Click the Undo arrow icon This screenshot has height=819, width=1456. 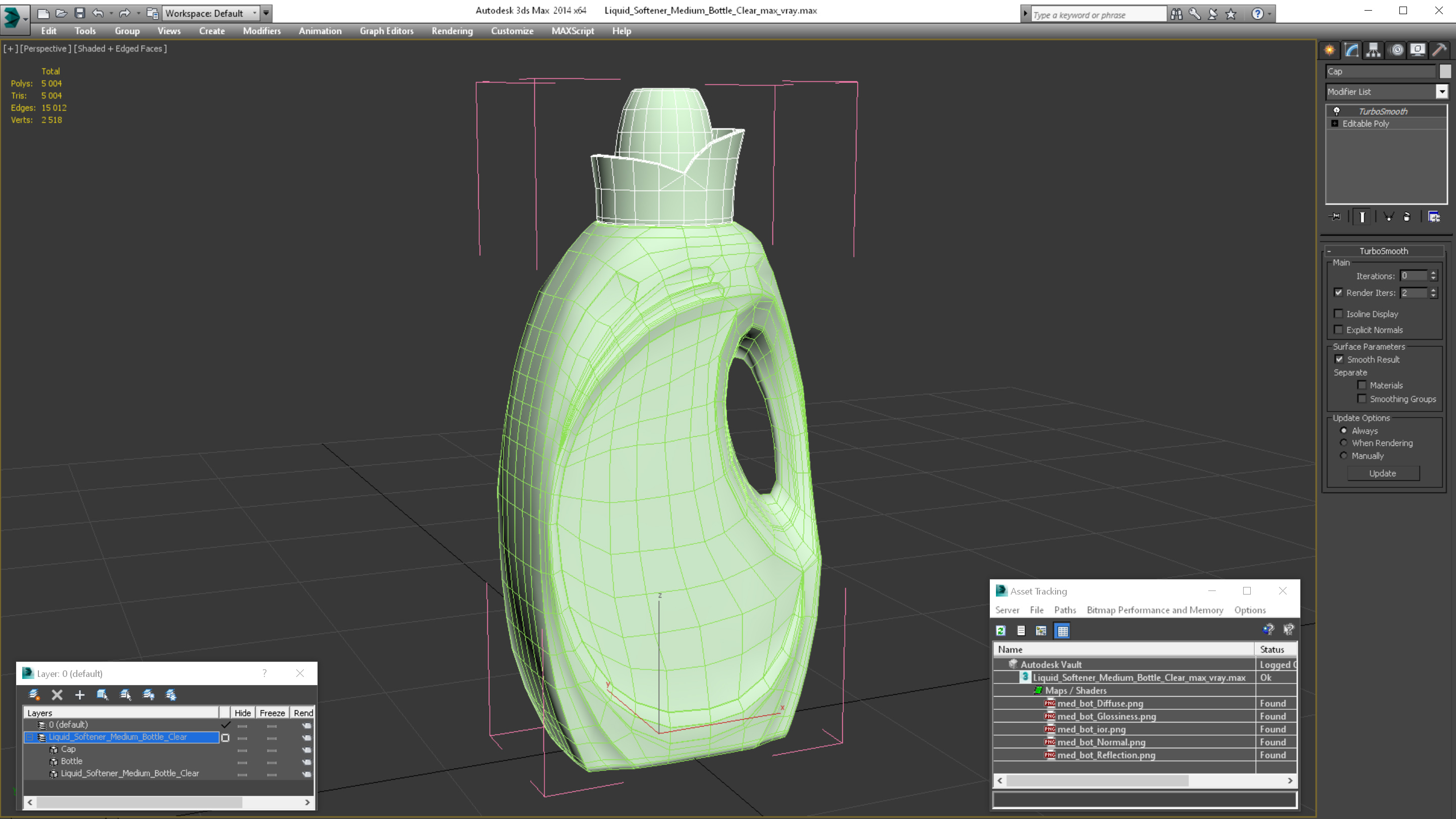click(x=99, y=13)
